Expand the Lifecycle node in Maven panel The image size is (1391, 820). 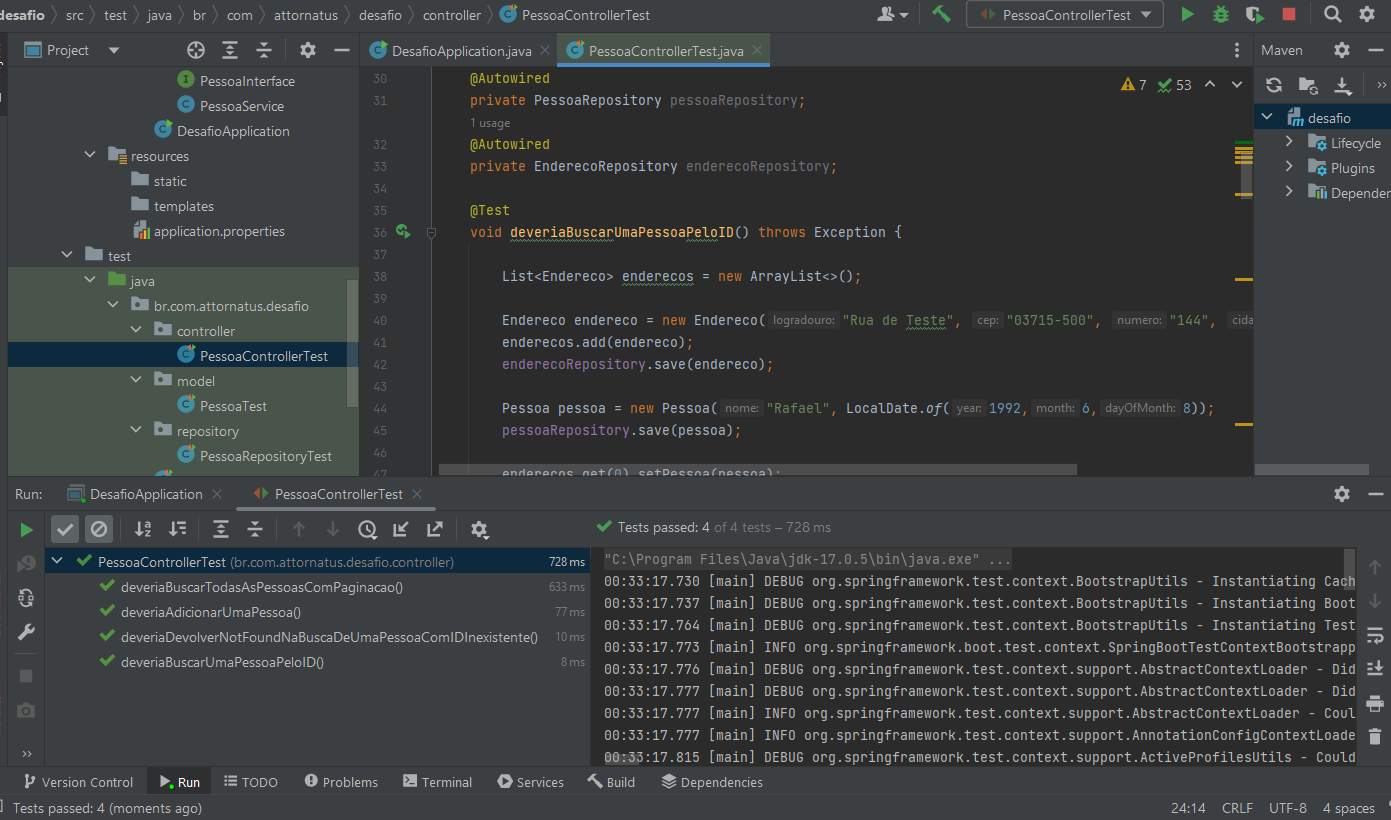(1290, 143)
